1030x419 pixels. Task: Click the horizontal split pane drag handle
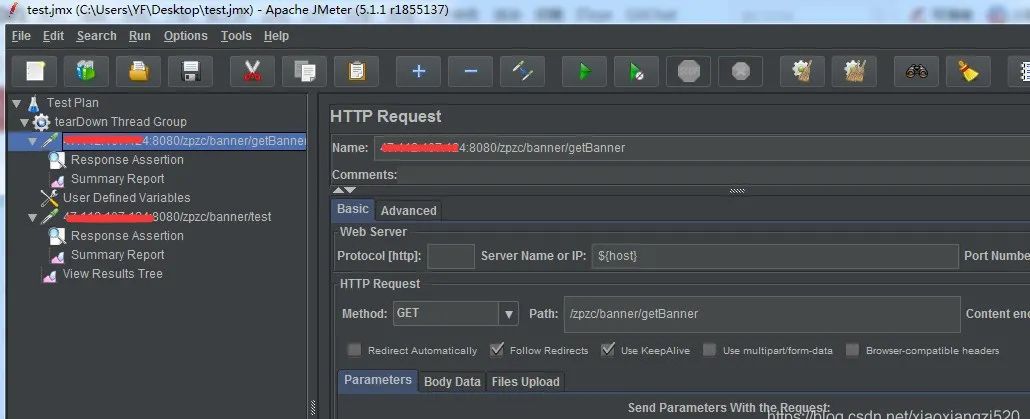(x=737, y=191)
